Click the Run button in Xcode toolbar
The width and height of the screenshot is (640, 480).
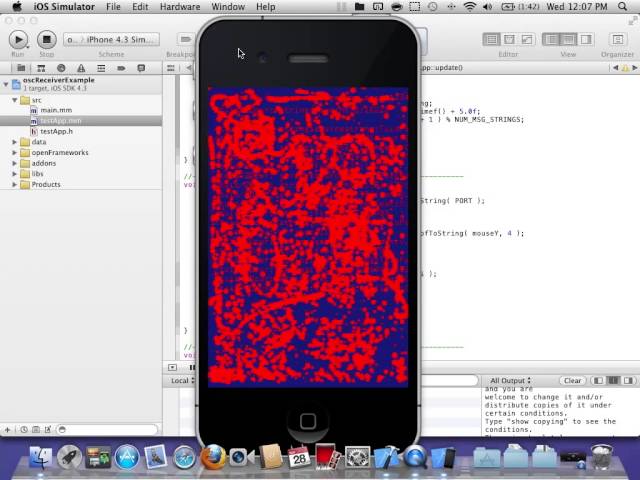18,40
